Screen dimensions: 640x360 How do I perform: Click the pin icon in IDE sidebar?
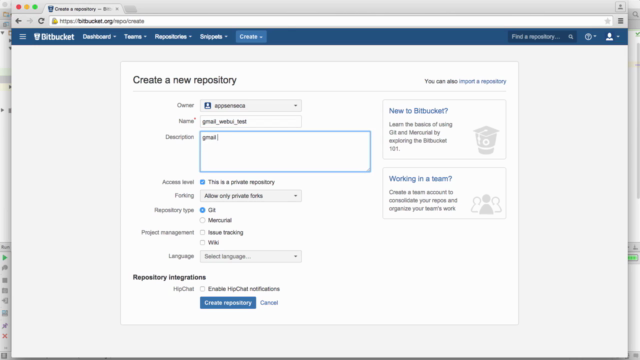(x=5, y=326)
